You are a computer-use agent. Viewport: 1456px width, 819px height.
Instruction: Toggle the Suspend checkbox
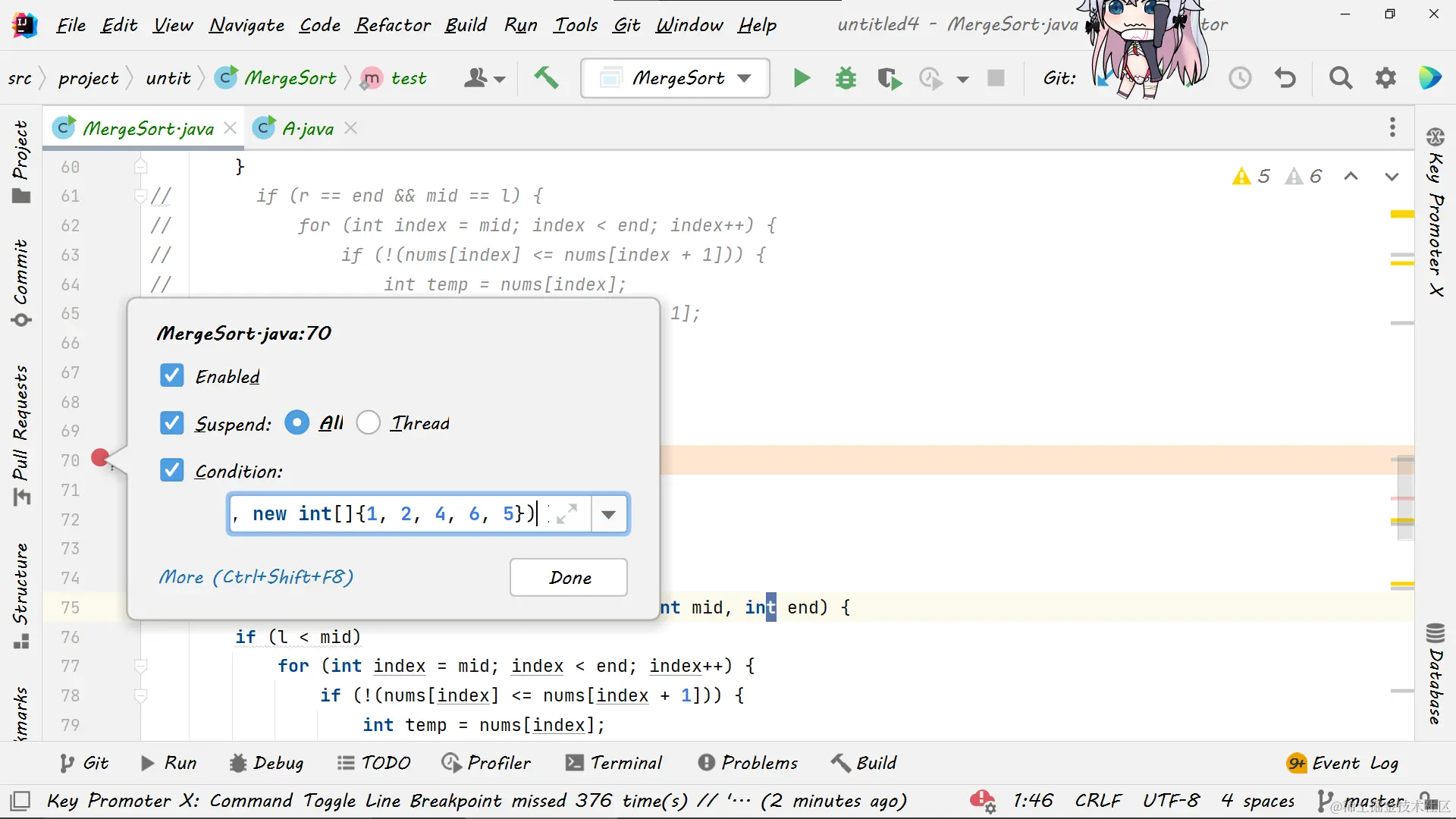[x=172, y=422]
